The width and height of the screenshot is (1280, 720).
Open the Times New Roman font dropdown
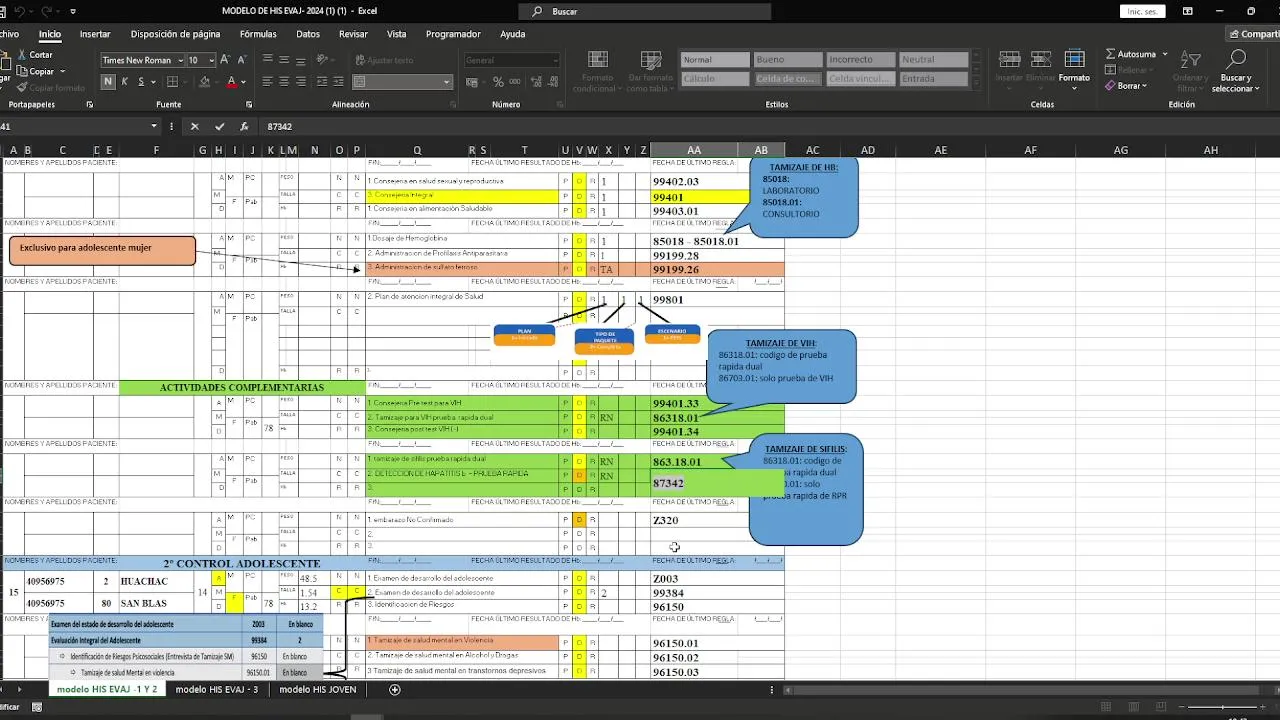point(179,60)
